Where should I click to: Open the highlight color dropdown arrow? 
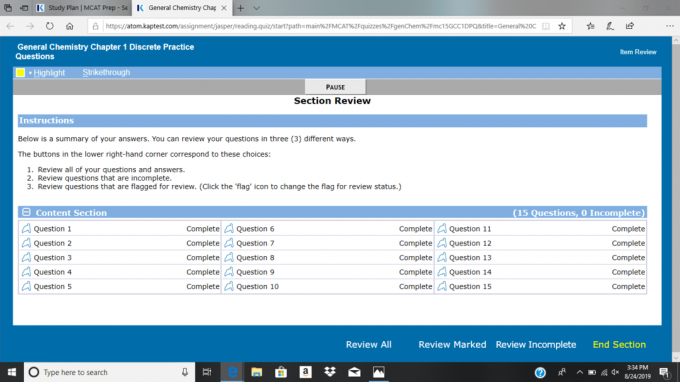(30, 73)
